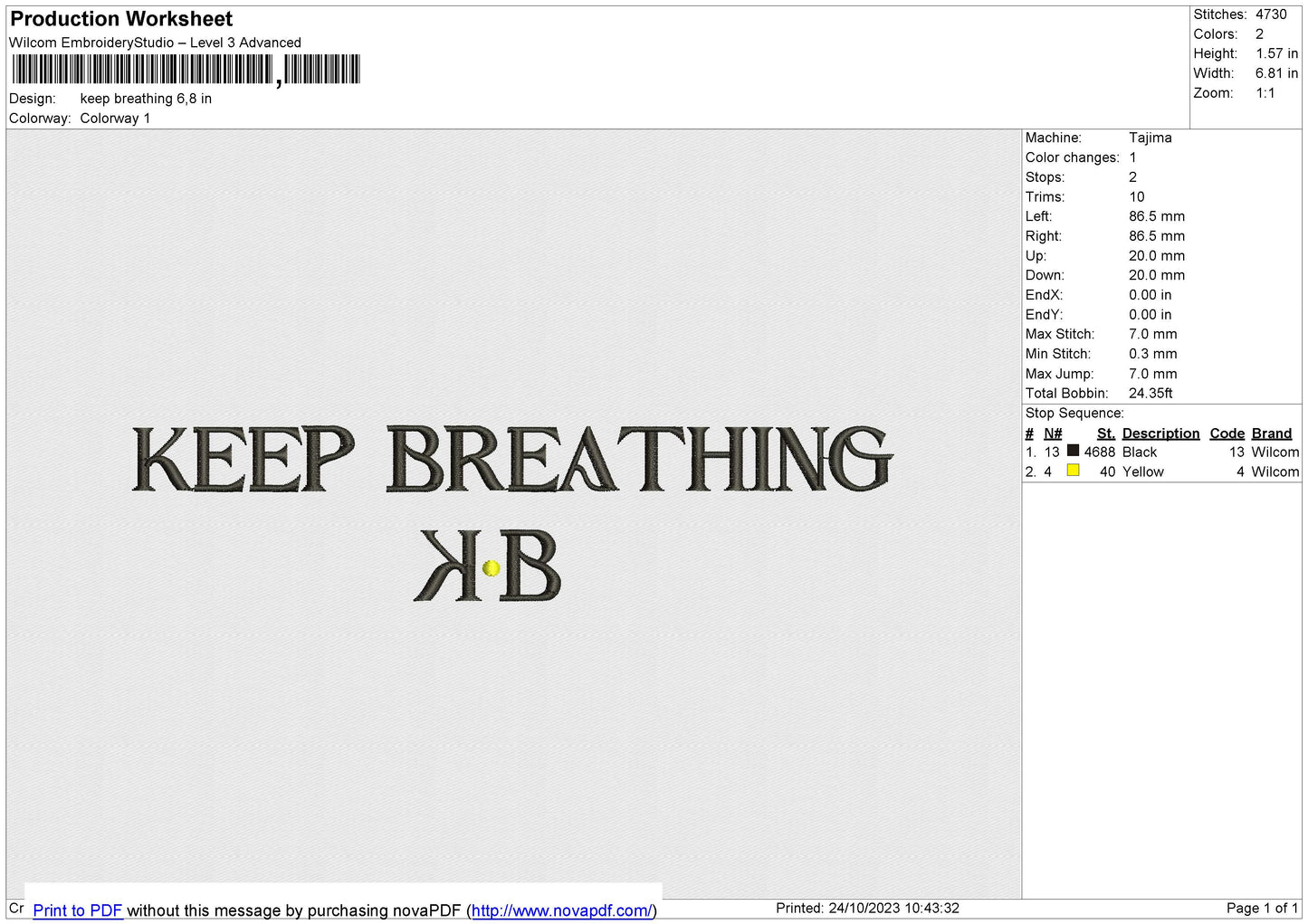Click the black color swatch in Stop Sequence

1073,451
